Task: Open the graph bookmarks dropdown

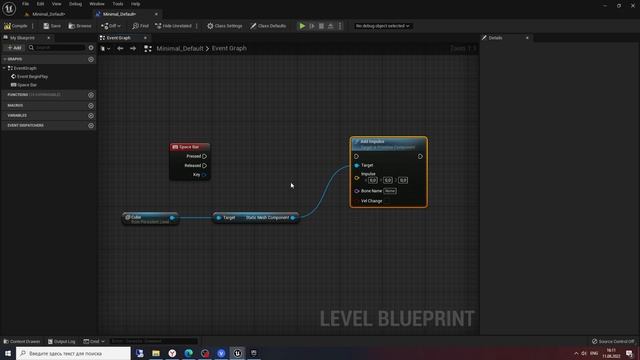Action: pos(105,49)
